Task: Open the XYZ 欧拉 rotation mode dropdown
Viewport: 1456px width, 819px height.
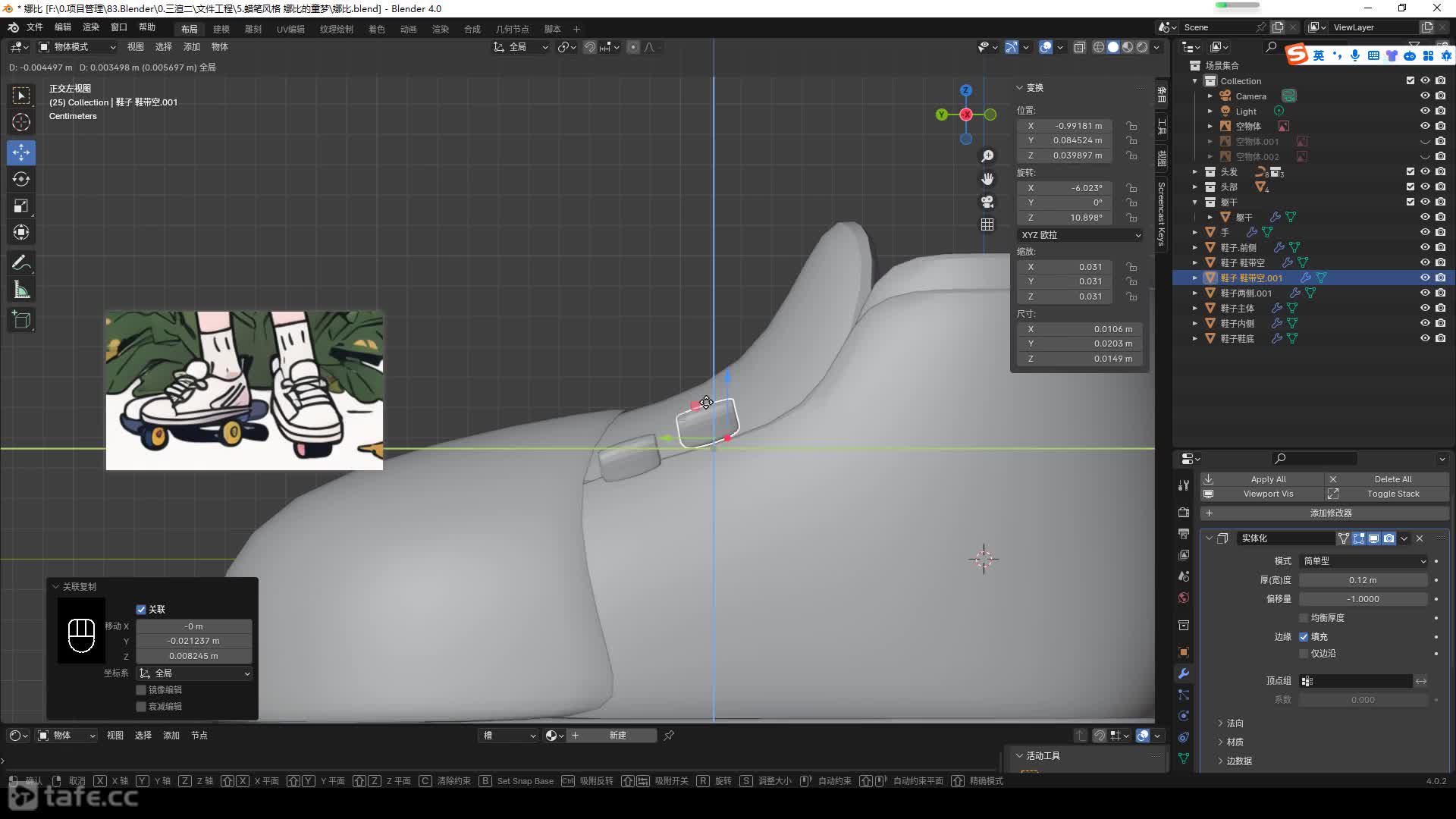Action: pyautogui.click(x=1081, y=235)
